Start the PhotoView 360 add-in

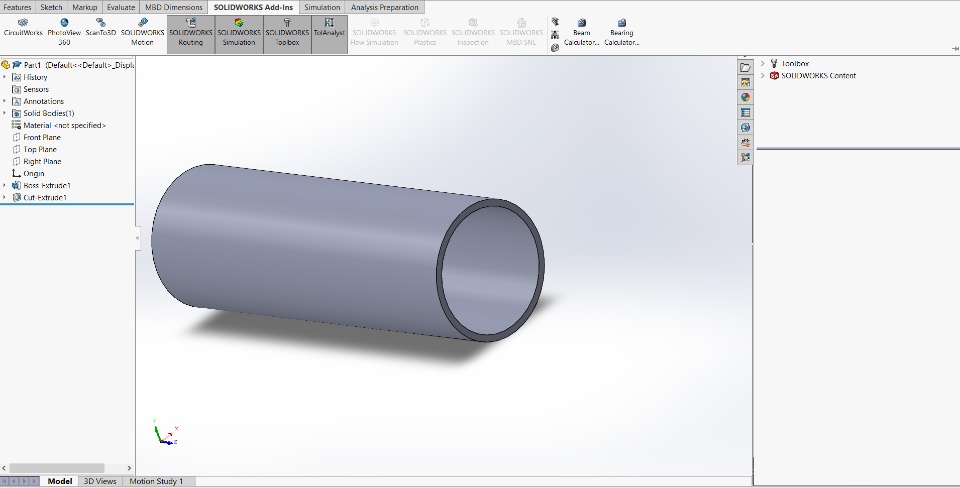click(x=64, y=32)
